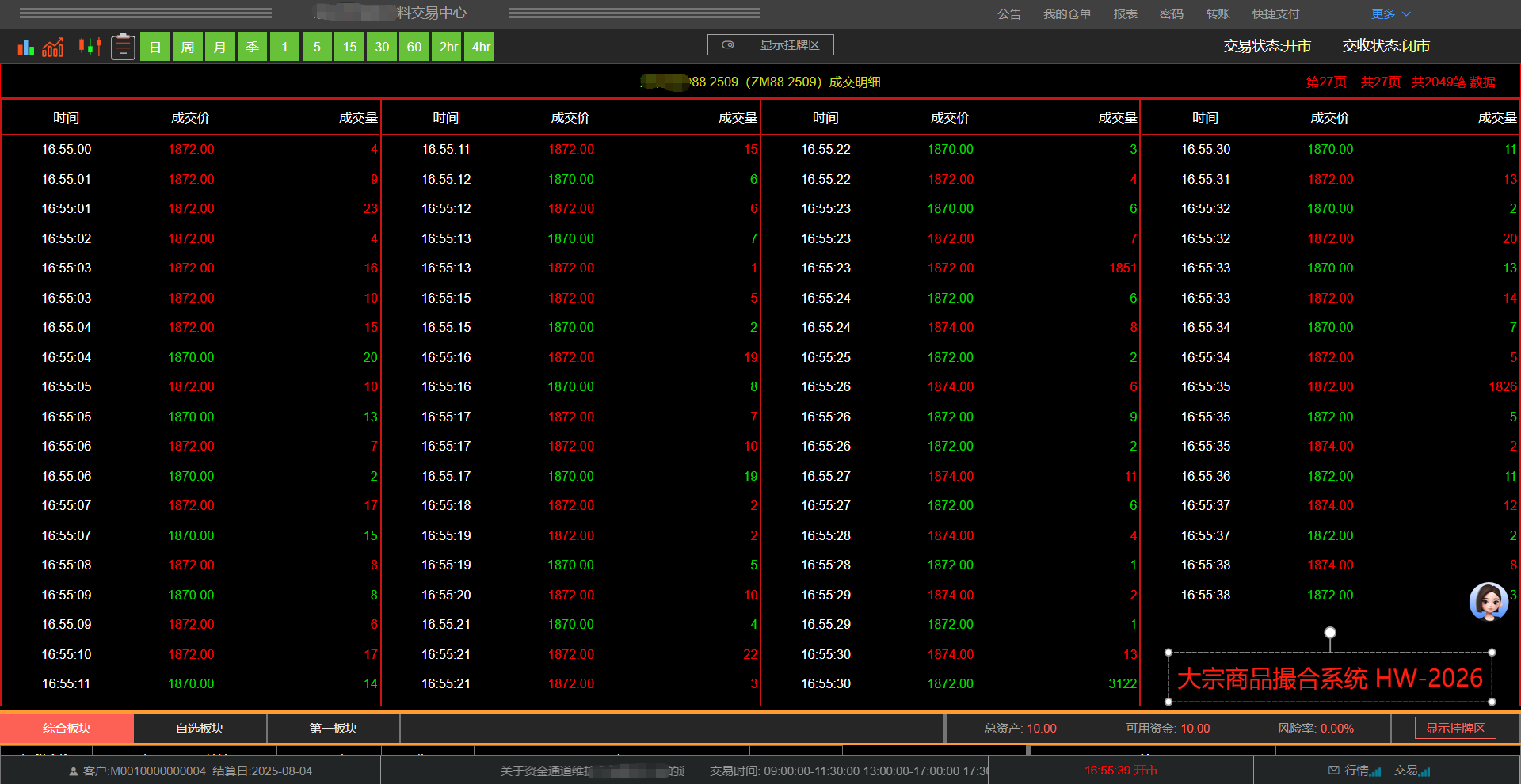The width and height of the screenshot is (1521, 784).
Task: Click the 共2049笔 数据 record count
Action: (x=1454, y=82)
